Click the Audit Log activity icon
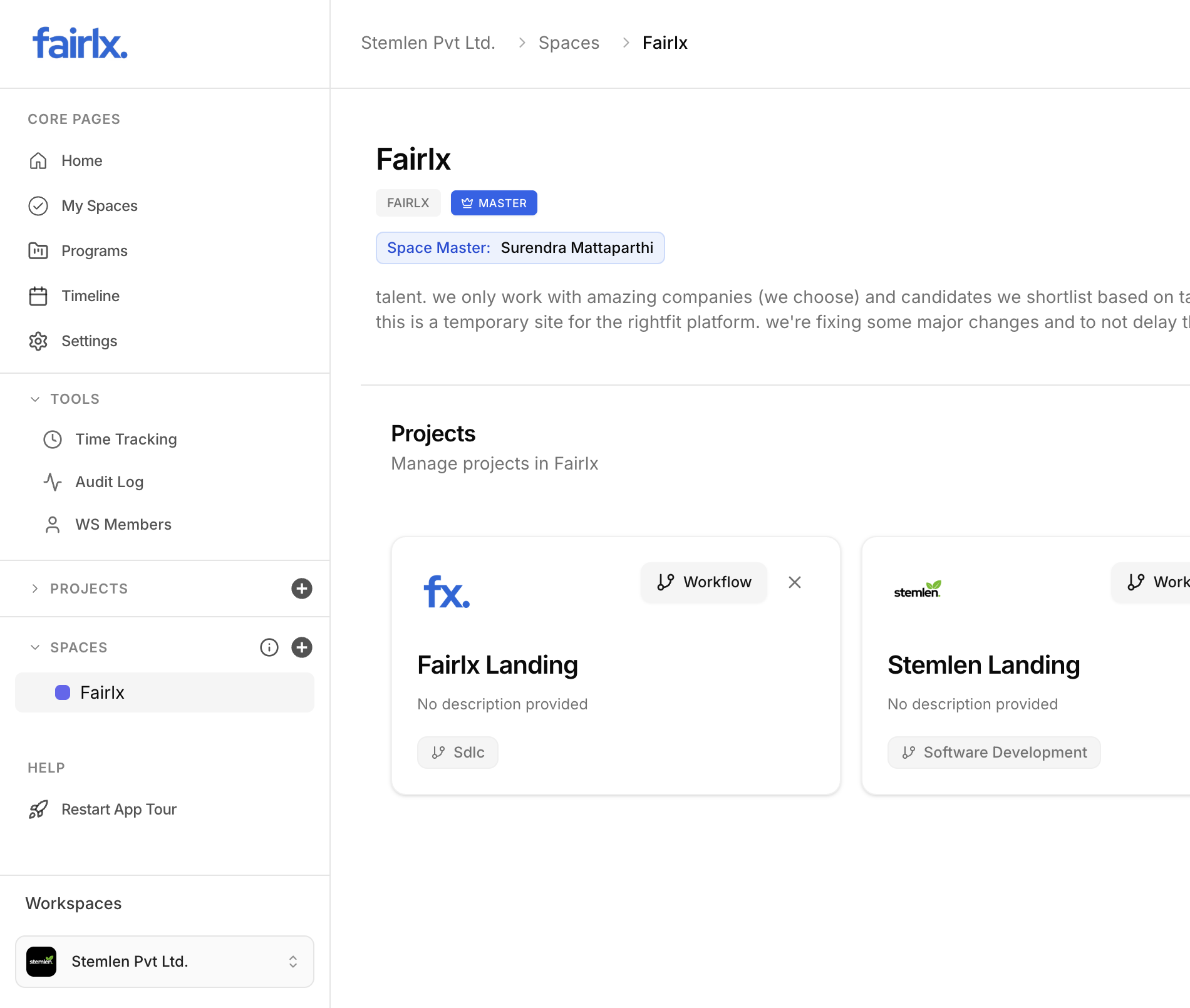 [53, 482]
